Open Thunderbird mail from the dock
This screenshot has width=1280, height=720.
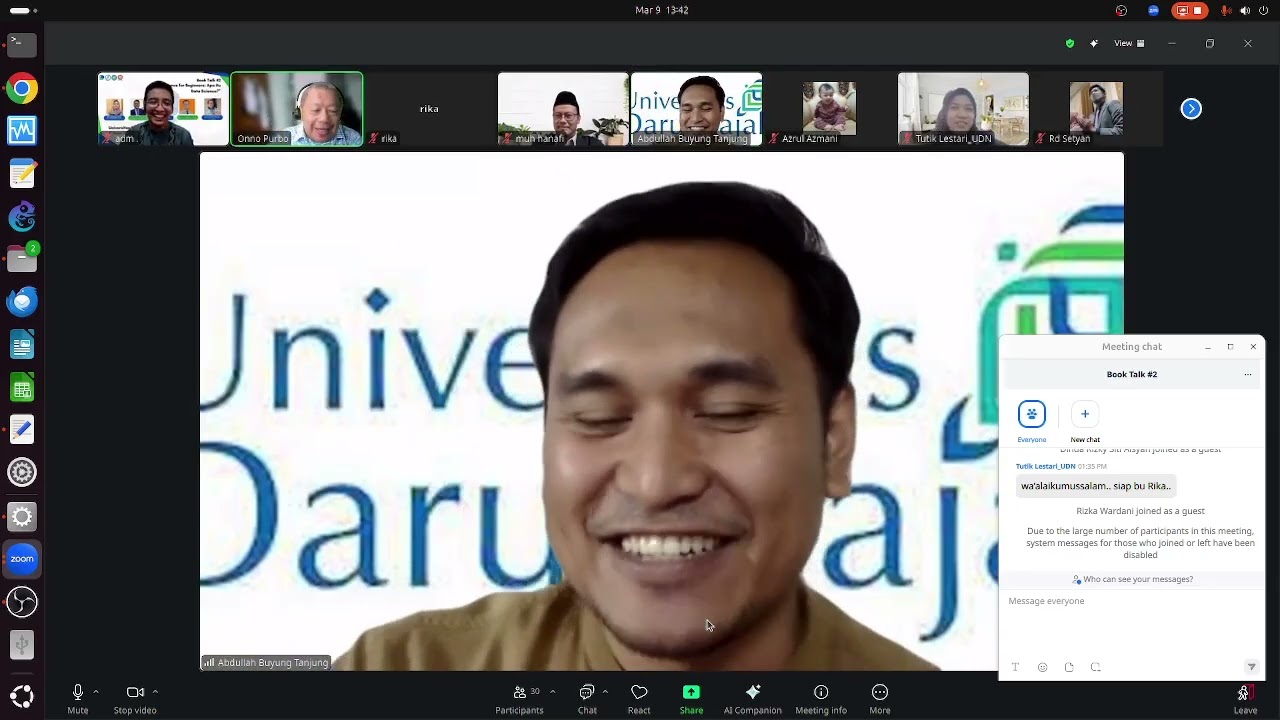click(x=22, y=301)
